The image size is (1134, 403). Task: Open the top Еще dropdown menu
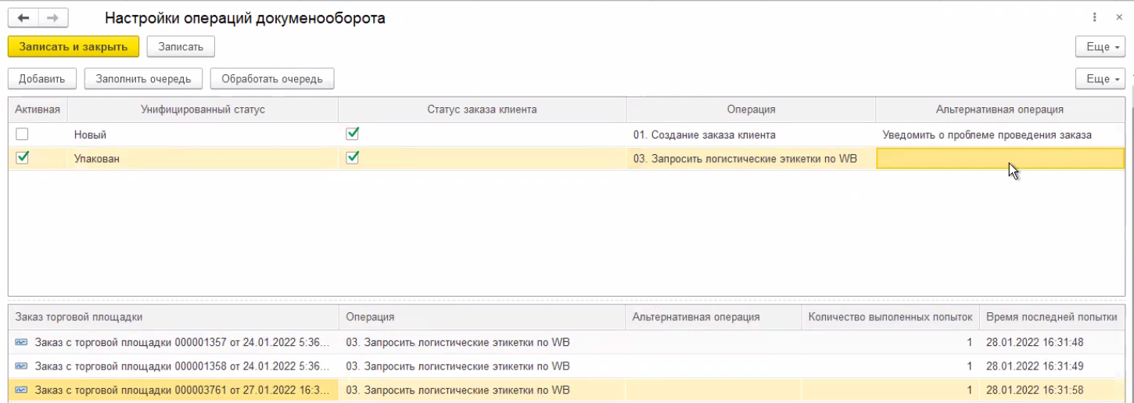pyautogui.click(x=1099, y=47)
